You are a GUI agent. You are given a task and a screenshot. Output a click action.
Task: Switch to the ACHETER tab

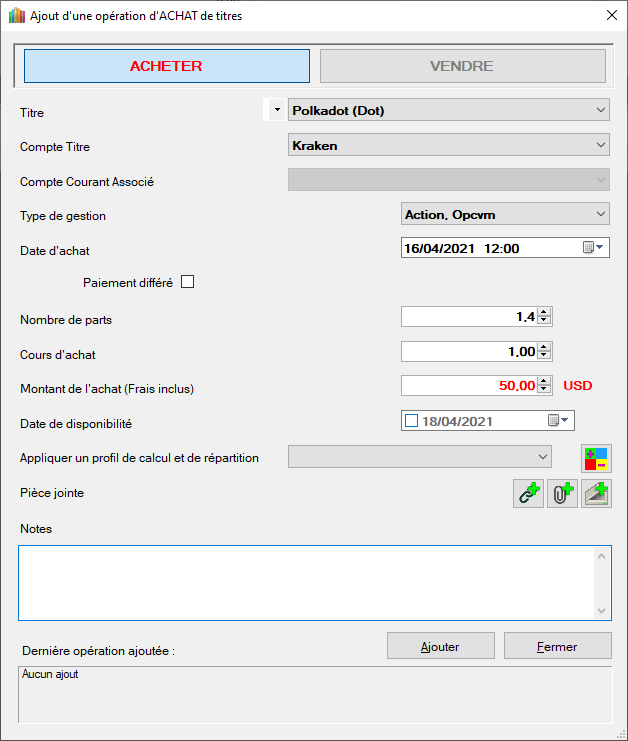[x=166, y=66]
